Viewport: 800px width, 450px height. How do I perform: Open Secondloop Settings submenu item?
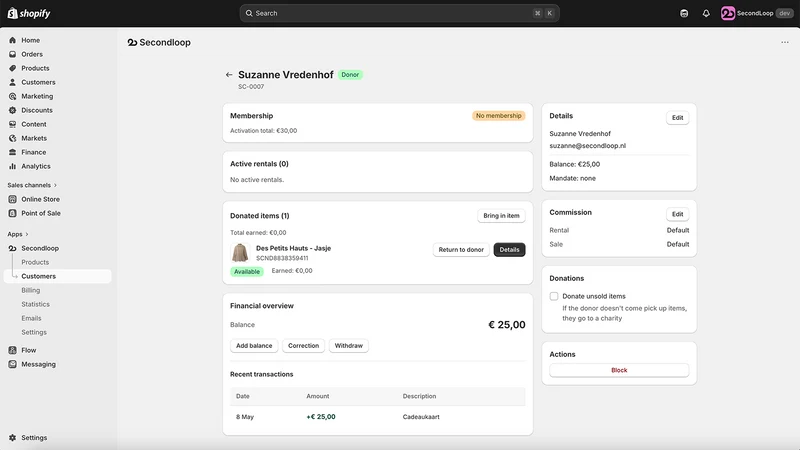click(34, 332)
